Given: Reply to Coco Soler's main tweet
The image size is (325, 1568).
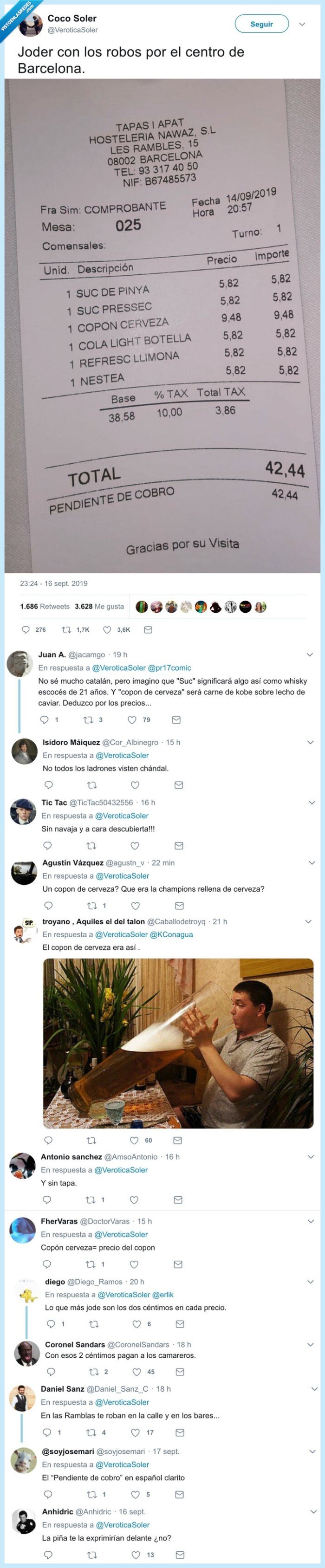Looking at the screenshot, I should click(26, 629).
